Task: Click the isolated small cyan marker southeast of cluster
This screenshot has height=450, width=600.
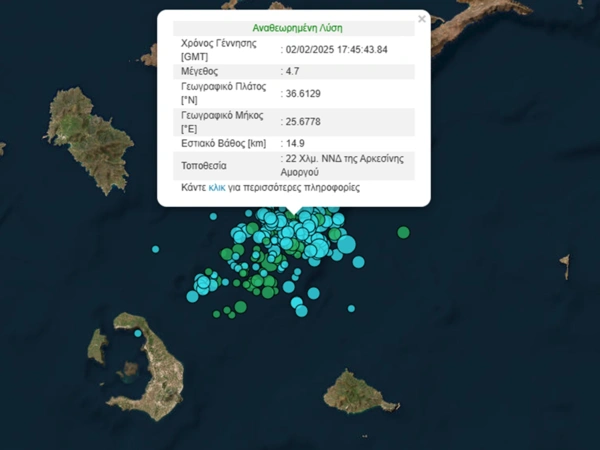Action: 350,307
